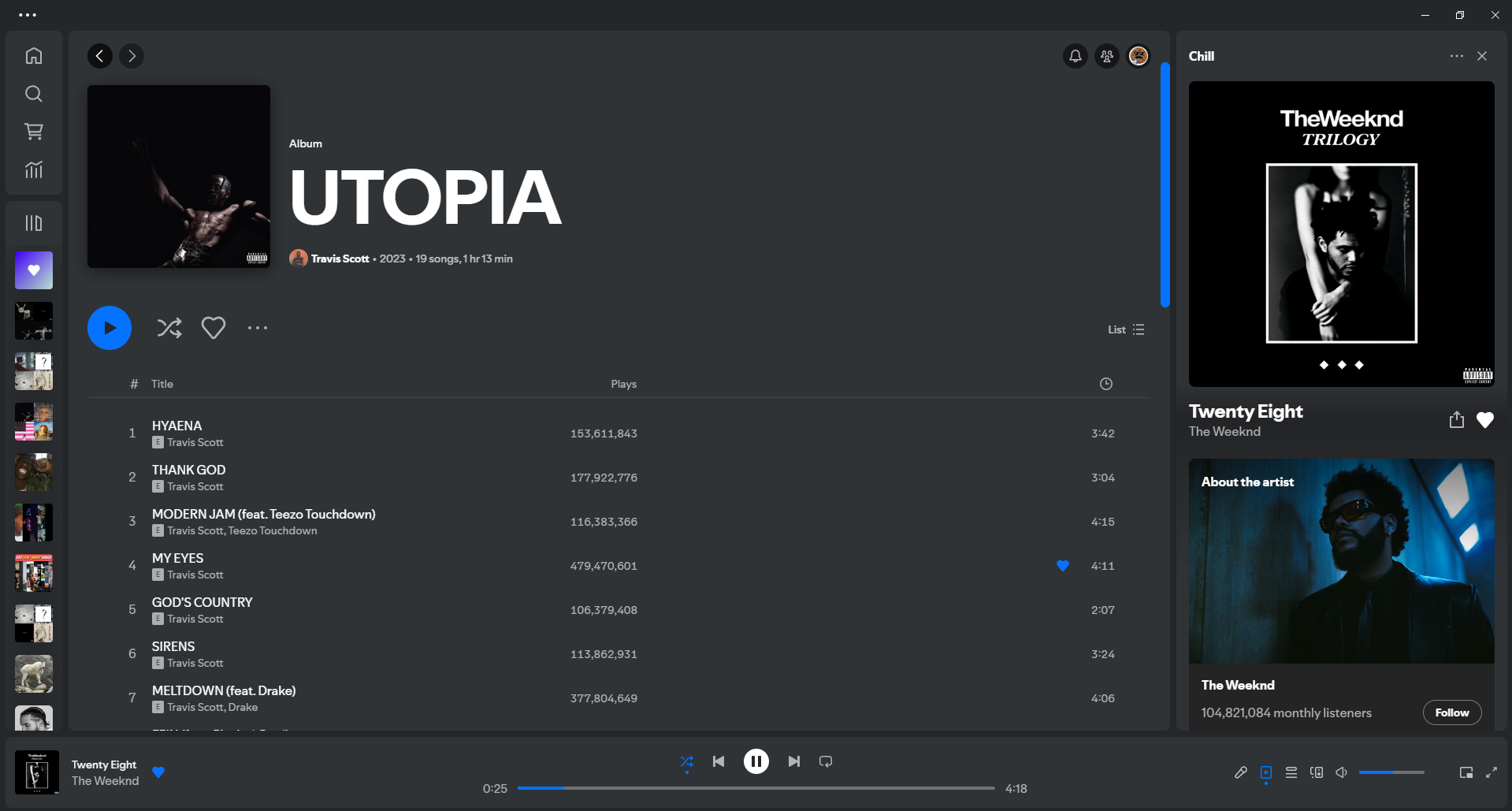The height and width of the screenshot is (811, 1512).
Task: Select MODERN JAM (feat. Teezo Touchdown) track
Action: [619, 521]
